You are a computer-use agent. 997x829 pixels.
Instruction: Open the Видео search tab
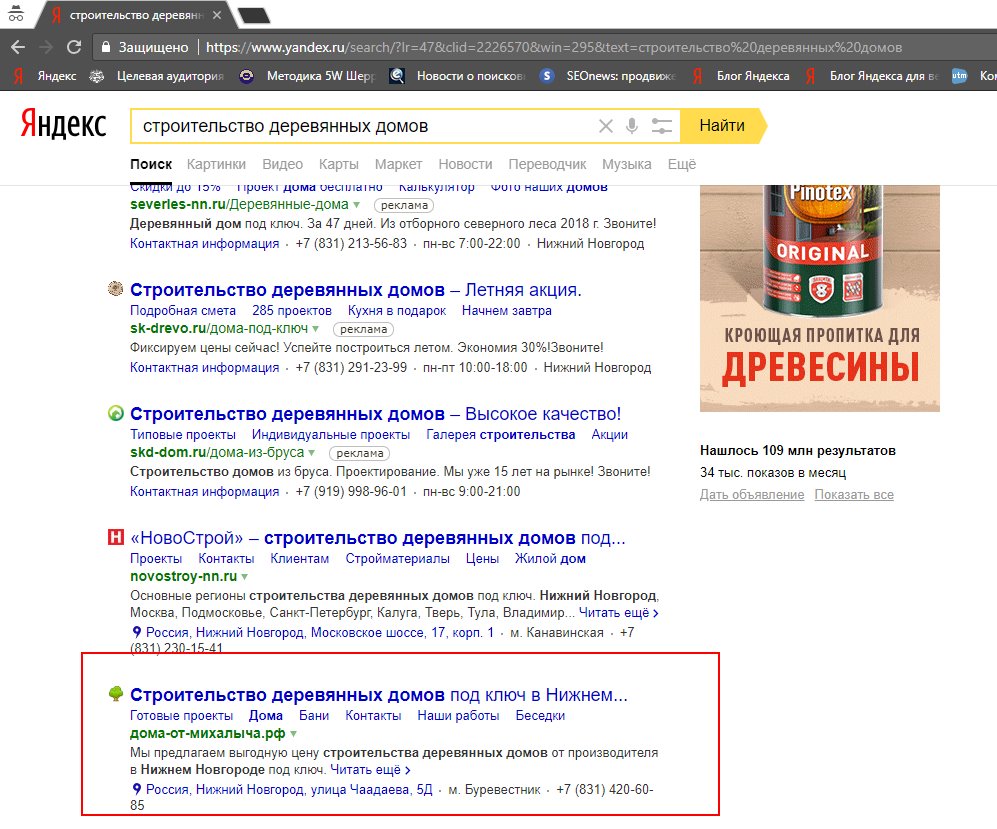pyautogui.click(x=282, y=164)
